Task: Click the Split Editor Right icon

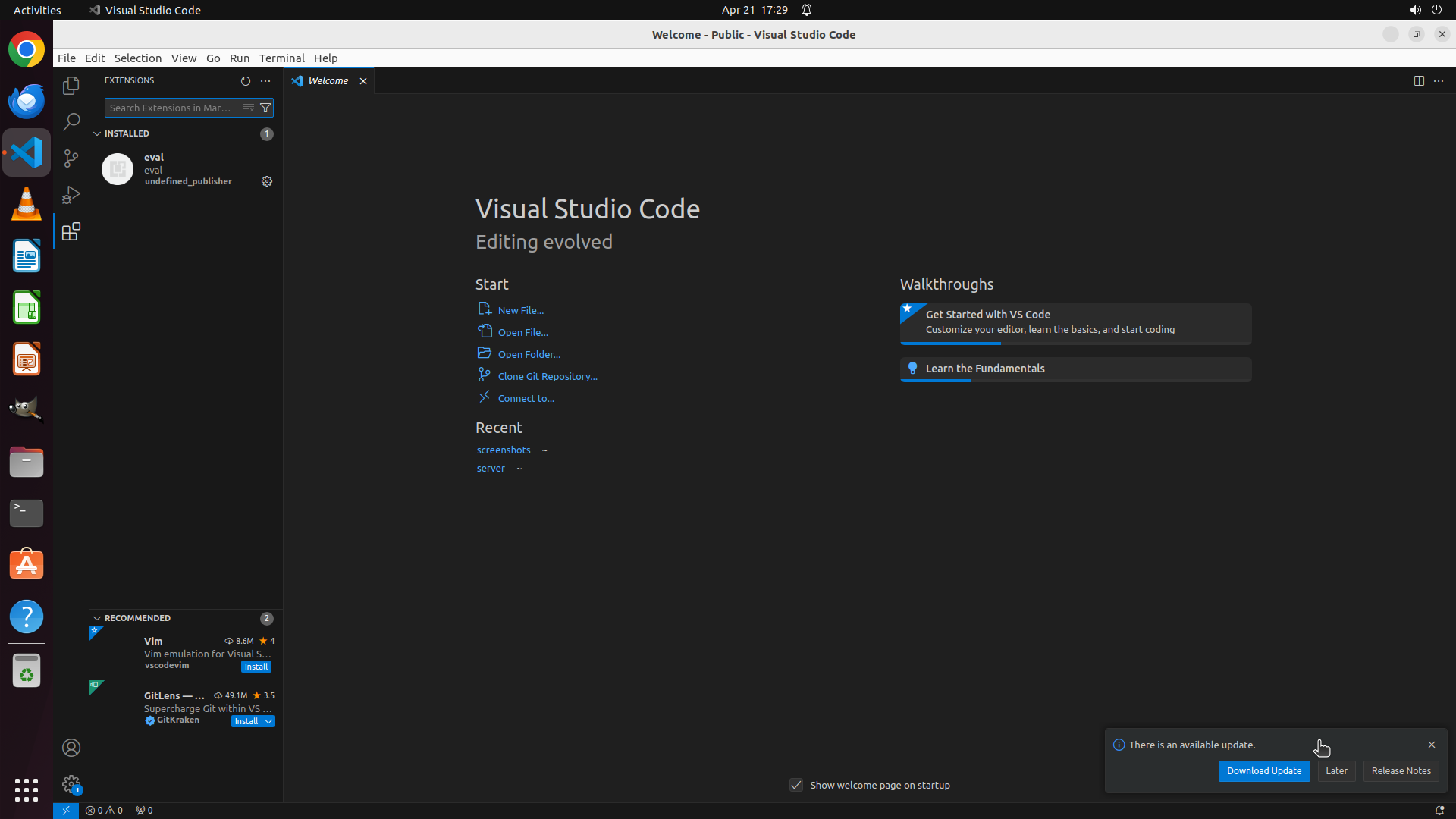Action: click(1419, 80)
